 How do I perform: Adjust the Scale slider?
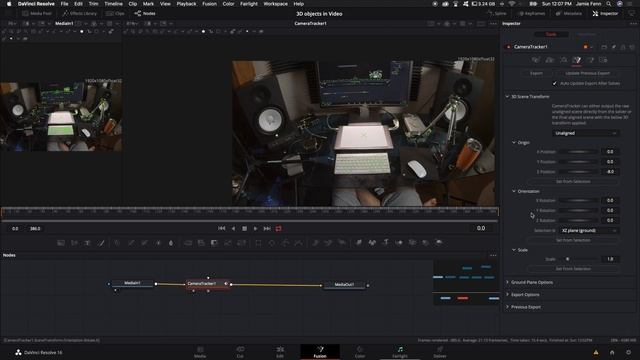578,259
